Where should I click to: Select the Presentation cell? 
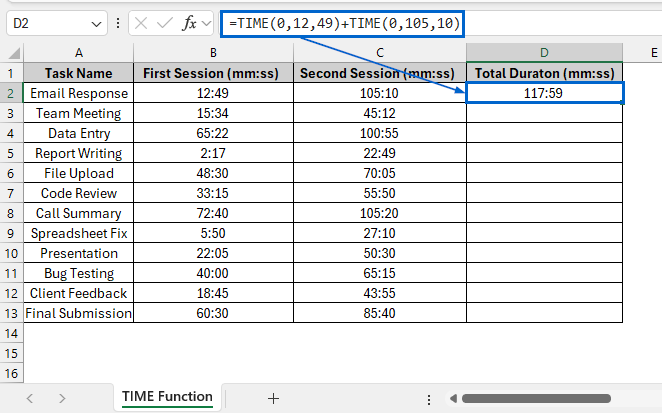click(x=79, y=253)
